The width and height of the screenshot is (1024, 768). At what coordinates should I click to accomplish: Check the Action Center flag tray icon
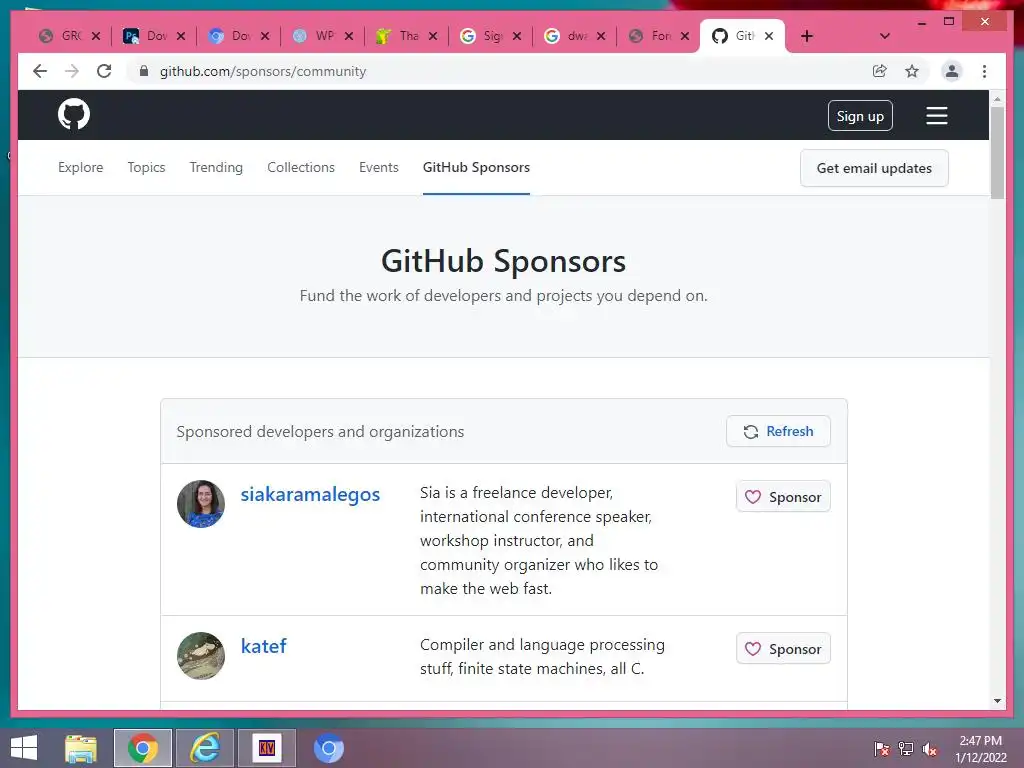point(881,749)
